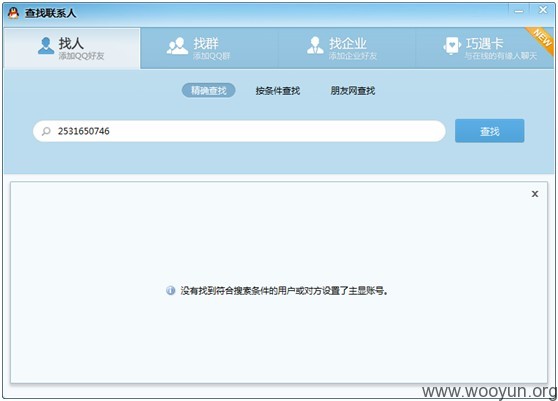Click the businessman icon beside 找企业

click(x=315, y=46)
